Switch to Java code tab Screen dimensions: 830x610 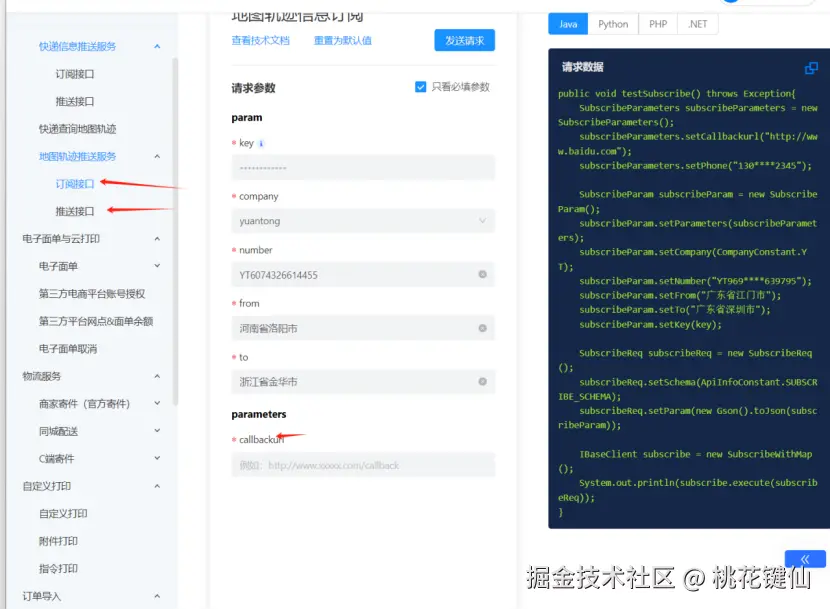pyautogui.click(x=568, y=24)
